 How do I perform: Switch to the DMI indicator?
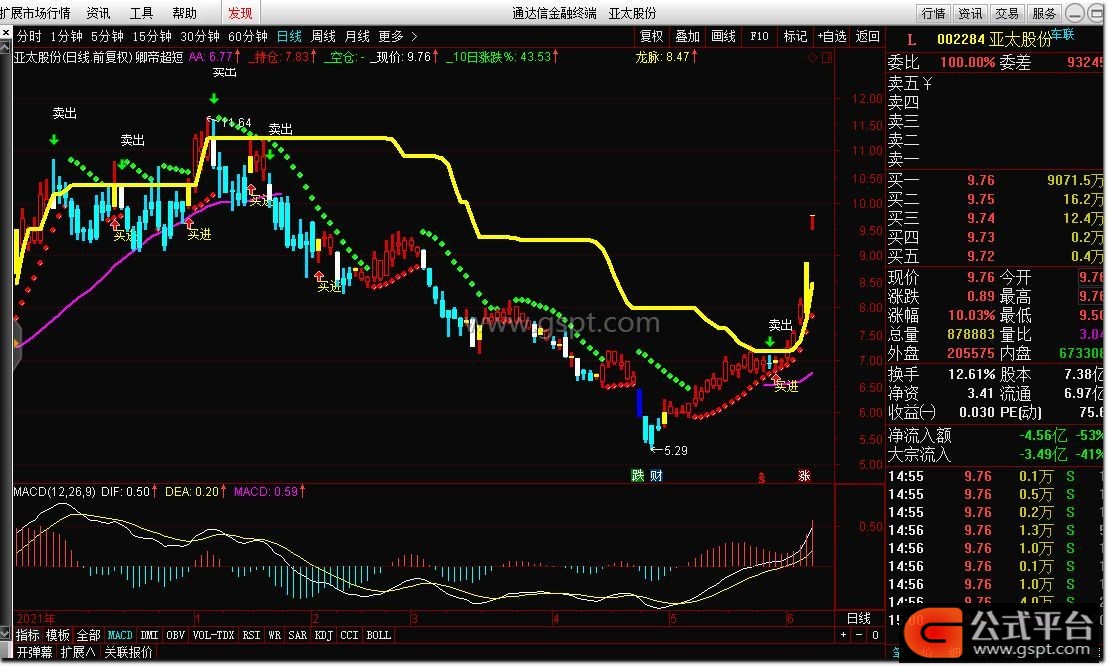[149, 635]
